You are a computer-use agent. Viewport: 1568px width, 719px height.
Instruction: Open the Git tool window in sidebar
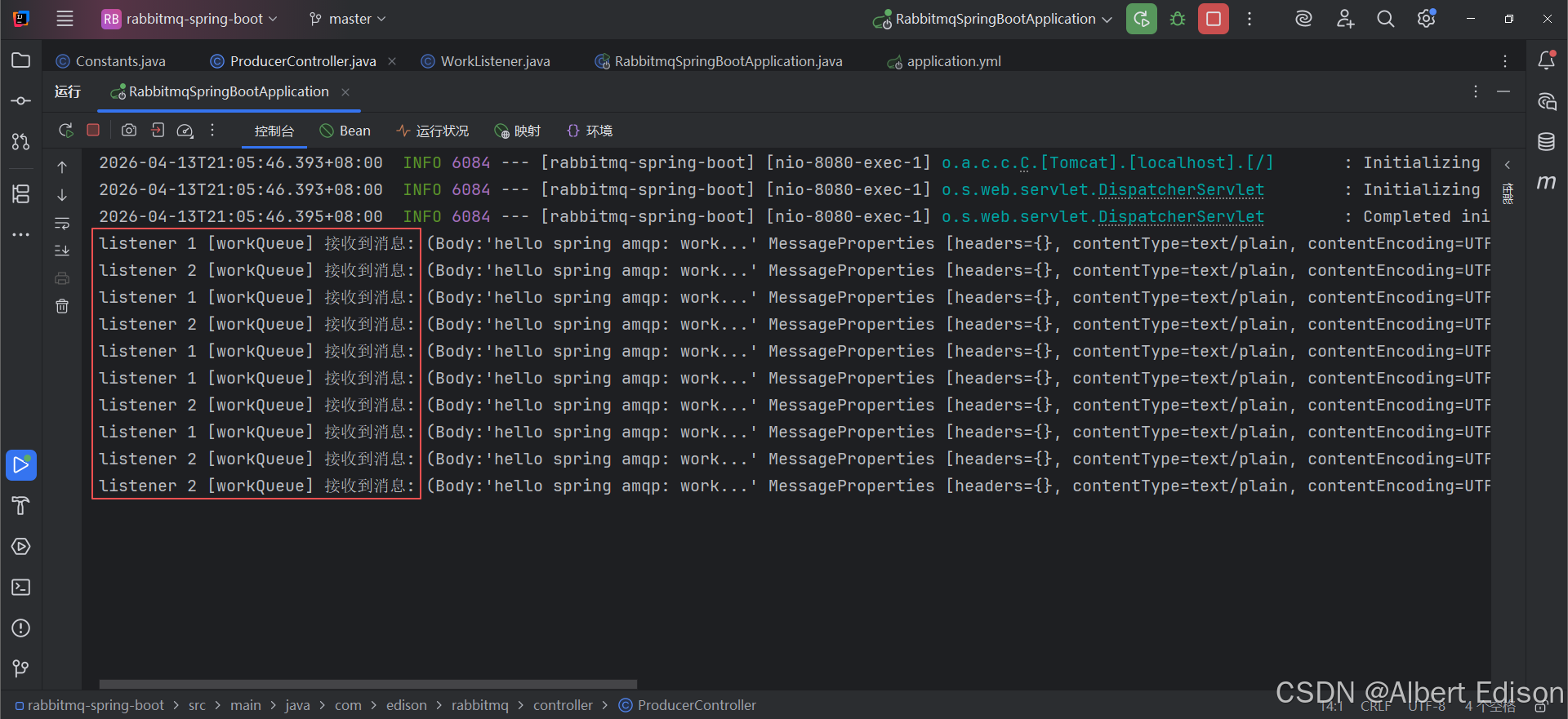click(x=21, y=668)
